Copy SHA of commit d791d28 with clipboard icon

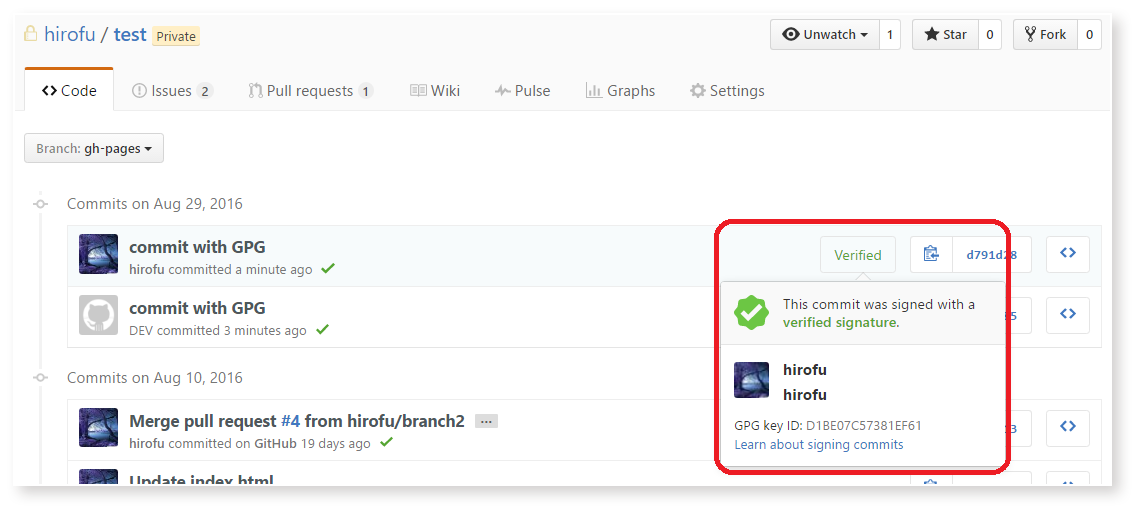(x=931, y=254)
